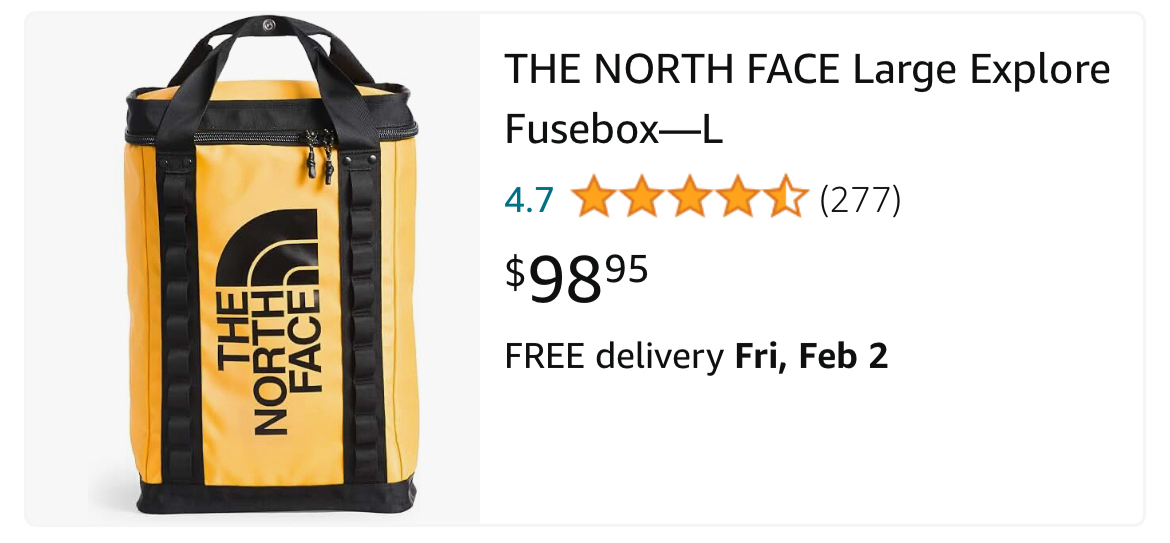
Task: Select the fourth rating star
Action: pyautogui.click(x=737, y=197)
